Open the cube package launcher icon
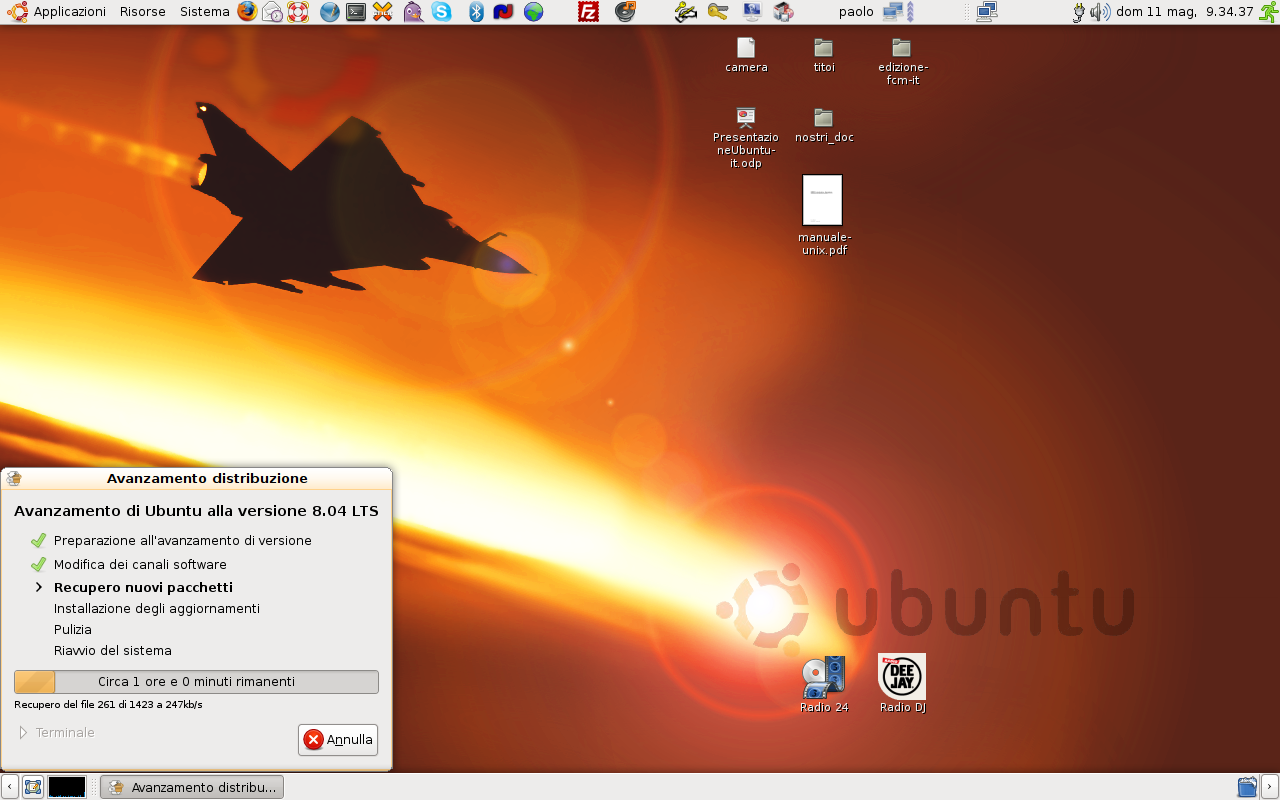The image size is (1280, 800). click(x=784, y=12)
